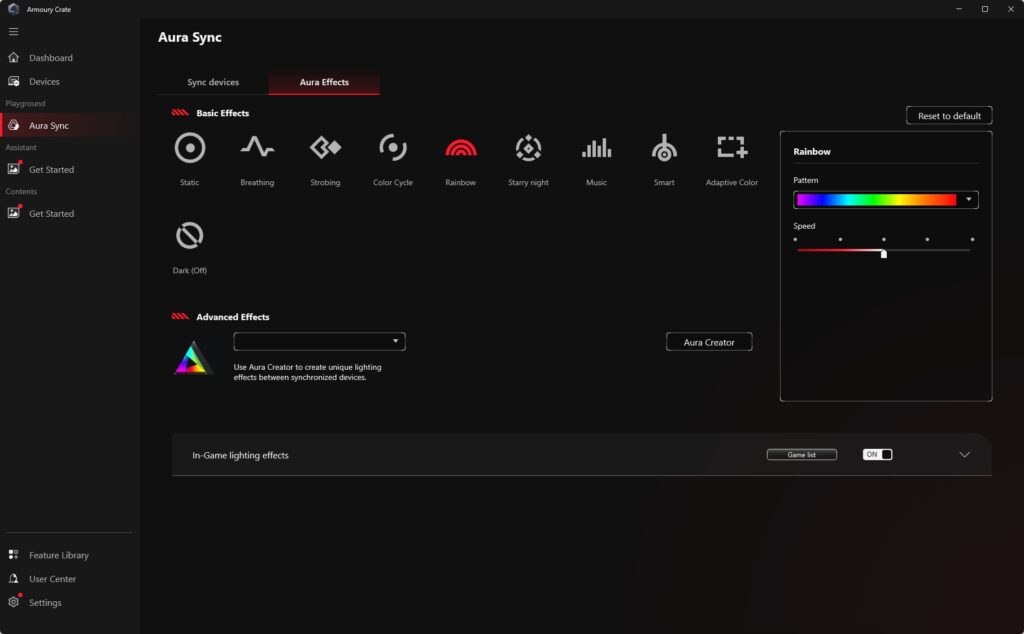This screenshot has width=1024, height=634.
Task: Turn lighting off with Dark (Off)
Action: pyautogui.click(x=190, y=236)
